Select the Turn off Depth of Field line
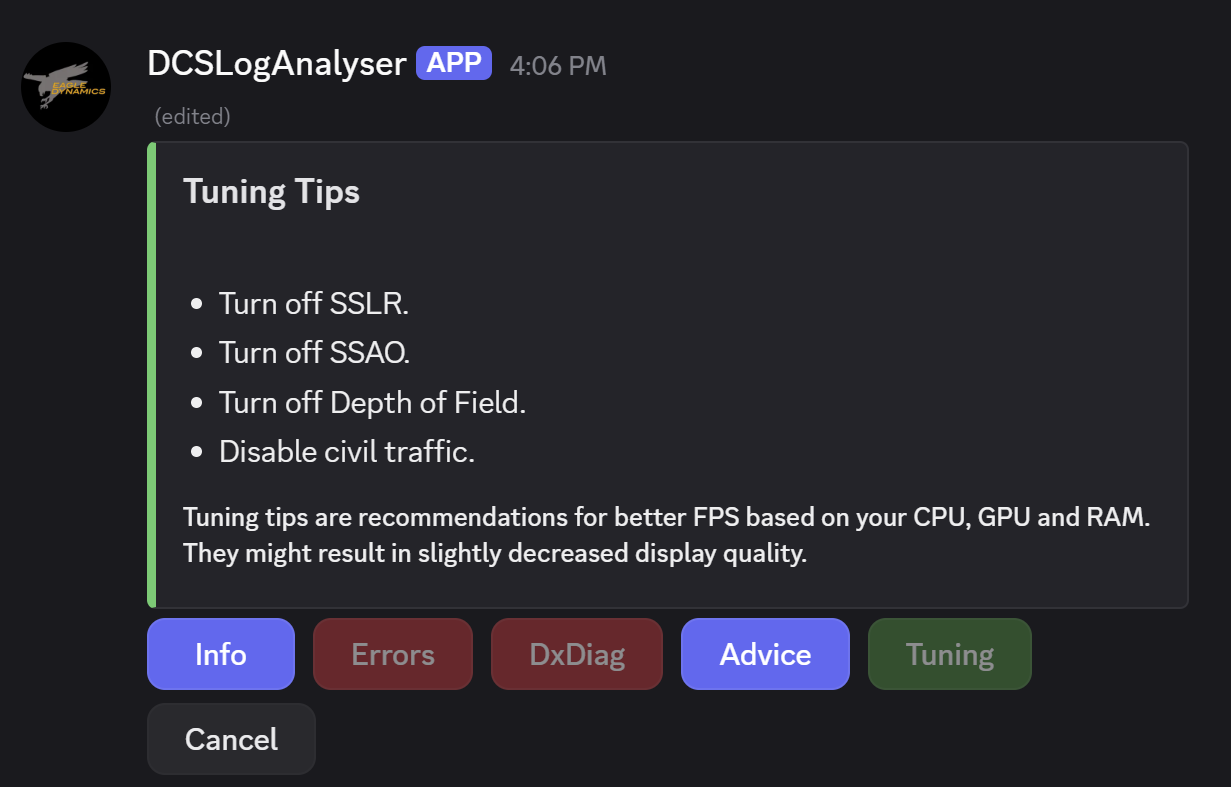Image resolution: width=1231 pixels, height=787 pixels. pyautogui.click(x=373, y=402)
